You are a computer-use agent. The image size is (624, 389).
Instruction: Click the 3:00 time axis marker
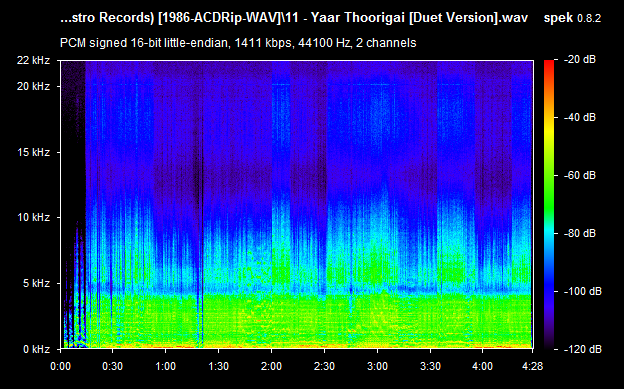(377, 366)
